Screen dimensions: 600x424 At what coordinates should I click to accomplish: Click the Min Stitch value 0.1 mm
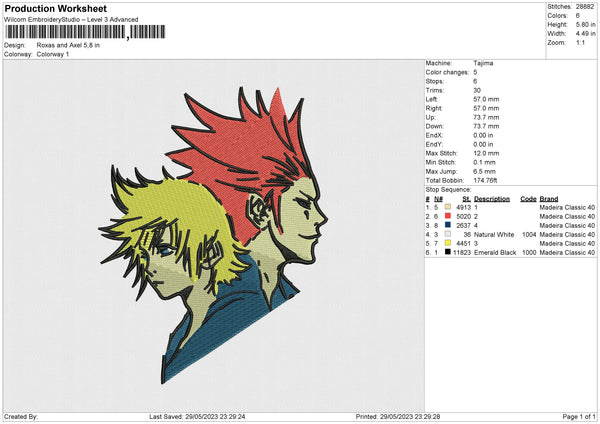(484, 162)
